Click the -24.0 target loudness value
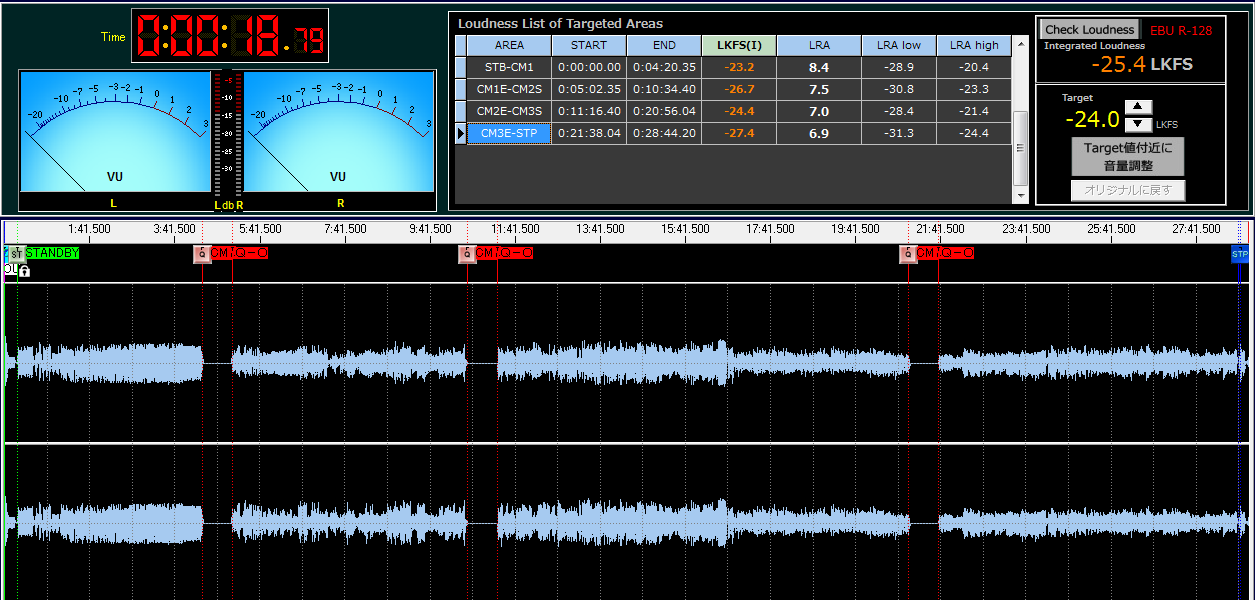The width and height of the screenshot is (1255, 600). coord(1093,120)
